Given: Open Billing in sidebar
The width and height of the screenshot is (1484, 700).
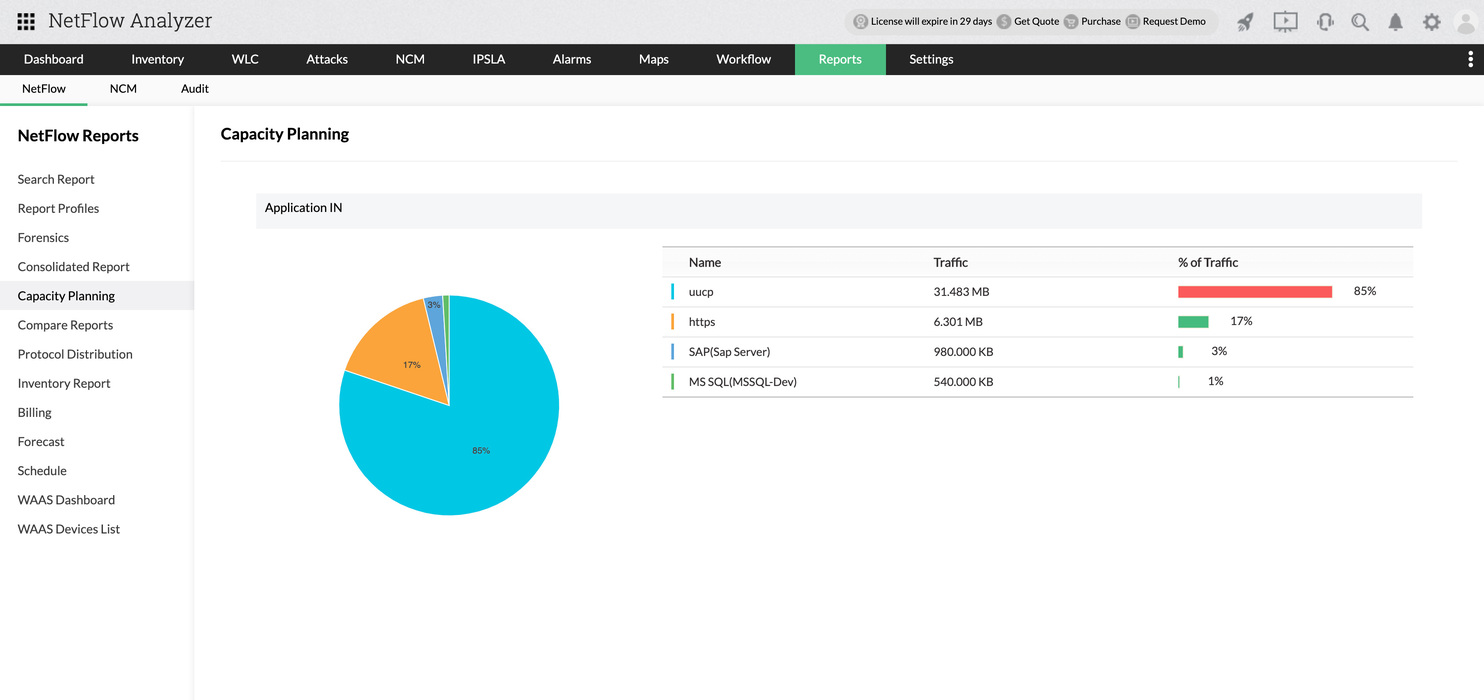Looking at the screenshot, I should tap(34, 412).
